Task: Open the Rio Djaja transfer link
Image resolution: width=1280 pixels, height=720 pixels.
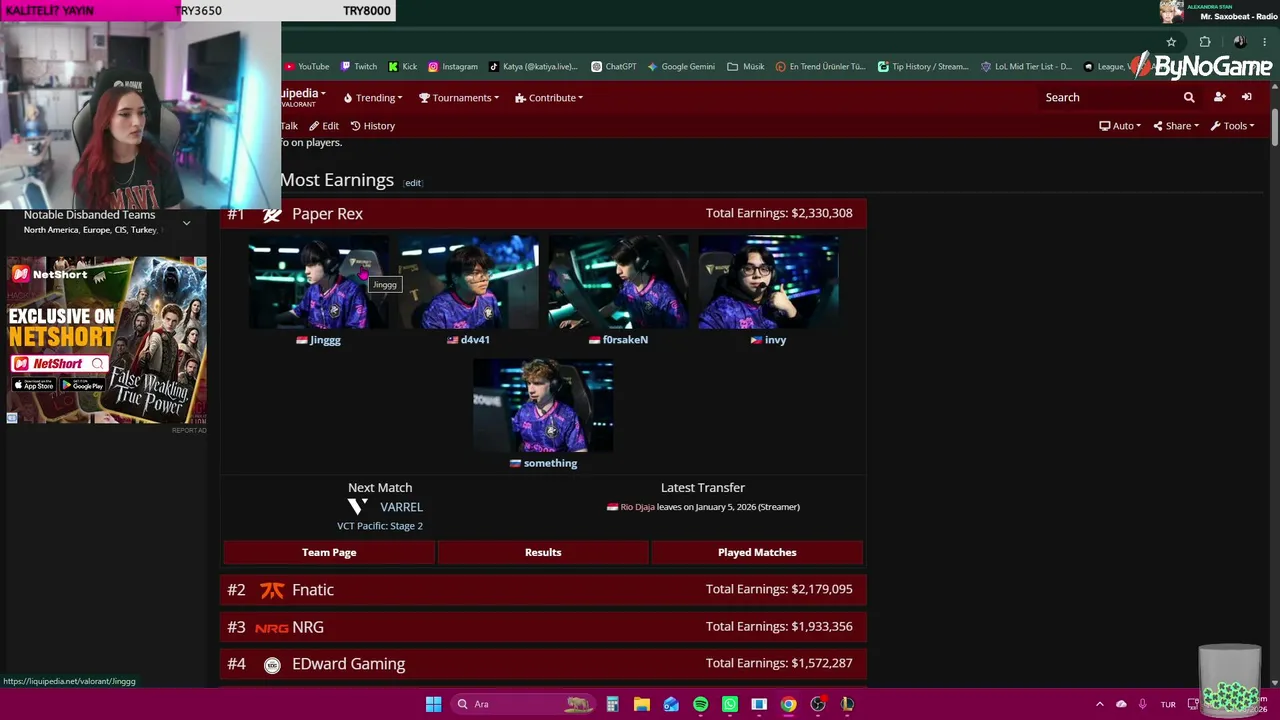Action: click(637, 507)
